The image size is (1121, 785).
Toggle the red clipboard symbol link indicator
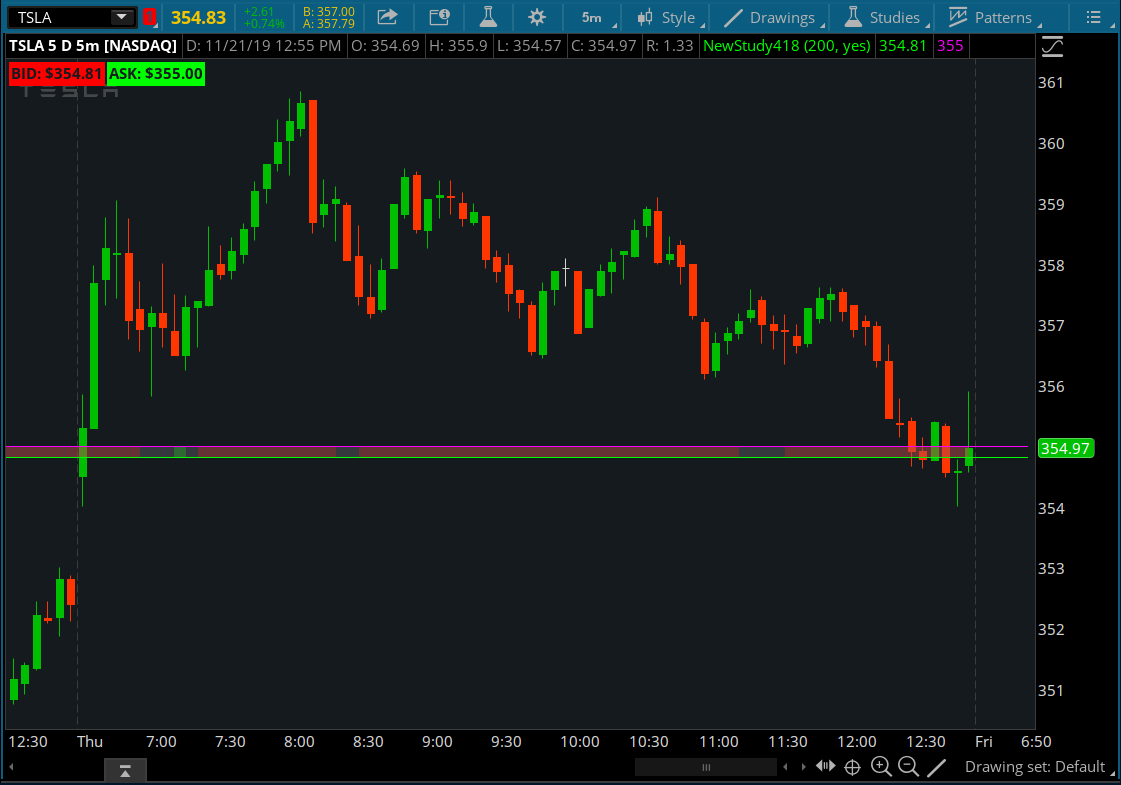point(149,17)
